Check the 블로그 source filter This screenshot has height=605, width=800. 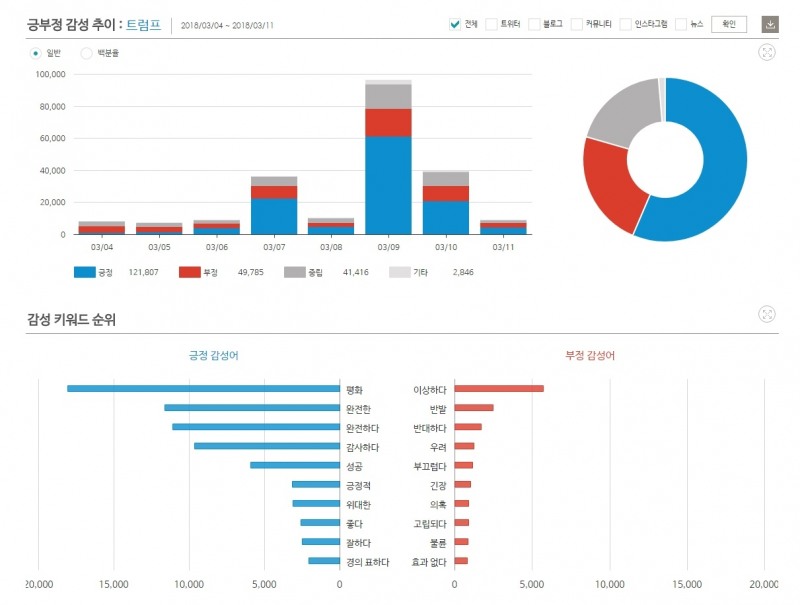click(x=534, y=24)
